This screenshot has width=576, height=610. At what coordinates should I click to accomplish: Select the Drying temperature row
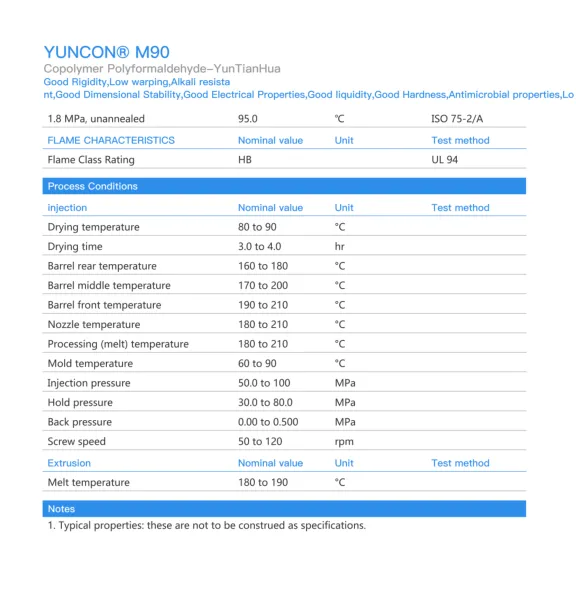point(284,227)
